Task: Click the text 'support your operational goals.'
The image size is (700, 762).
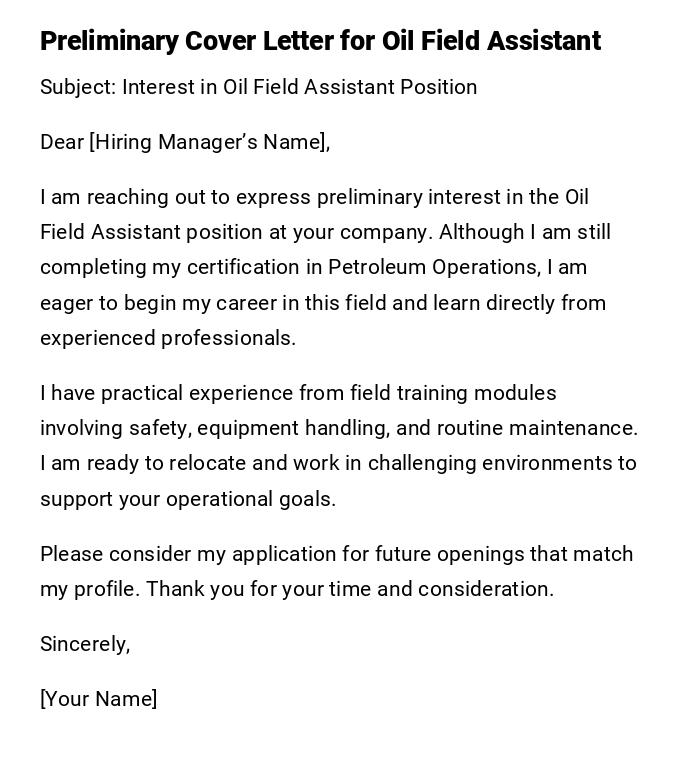Action: 188,499
